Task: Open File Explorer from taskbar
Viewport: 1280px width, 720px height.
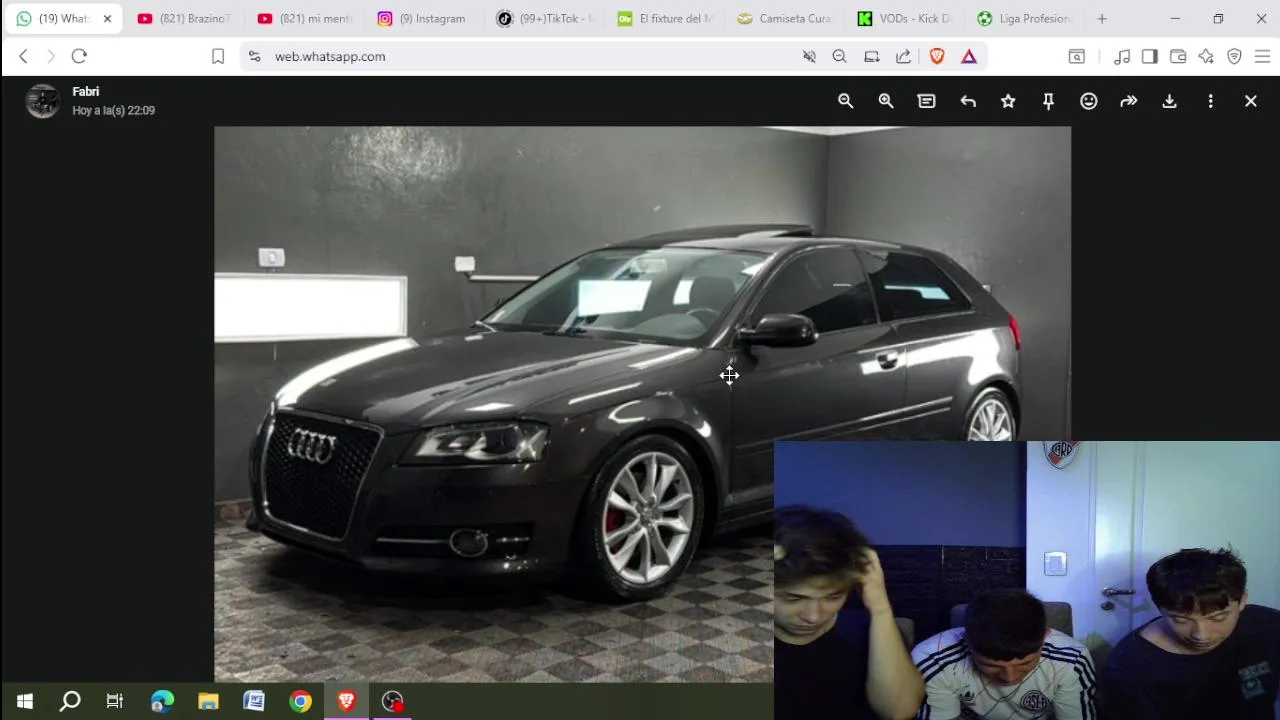Action: 208,701
